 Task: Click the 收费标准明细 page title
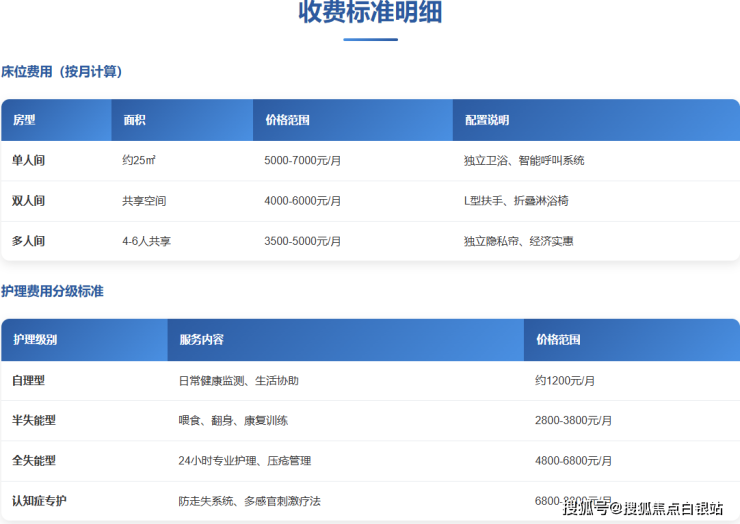[370, 13]
